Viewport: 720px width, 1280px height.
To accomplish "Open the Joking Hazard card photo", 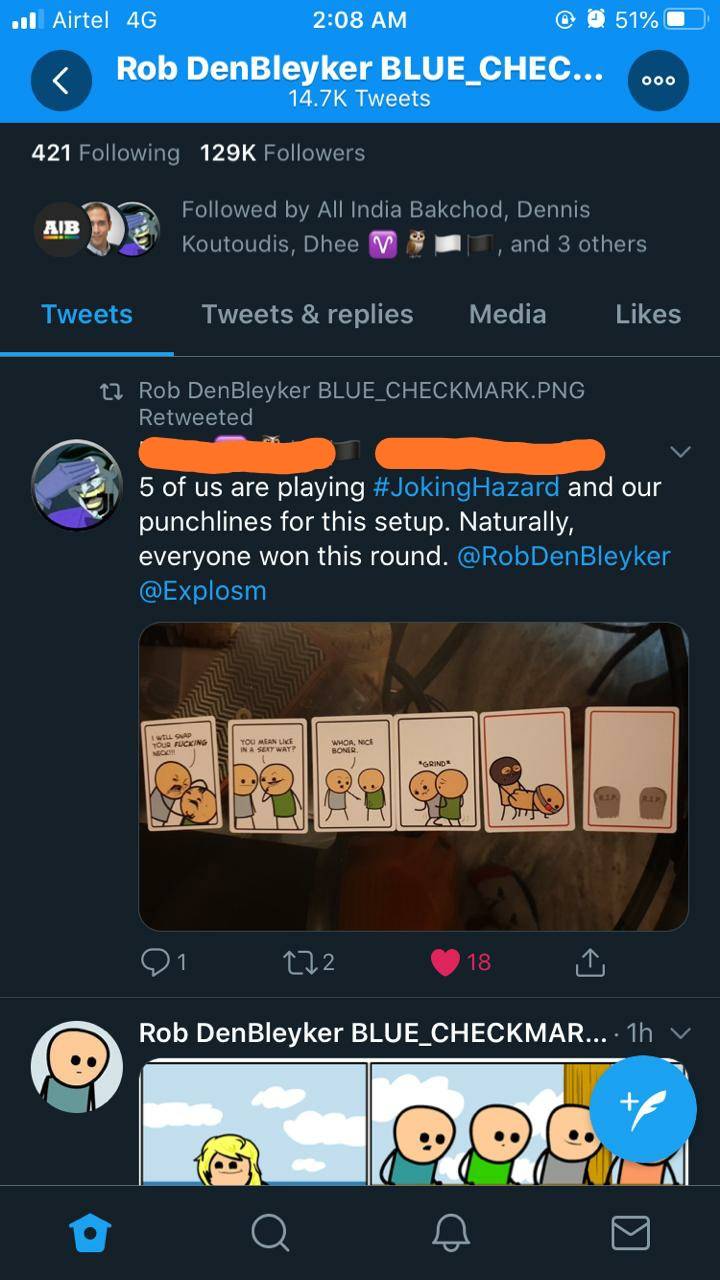I will [413, 777].
